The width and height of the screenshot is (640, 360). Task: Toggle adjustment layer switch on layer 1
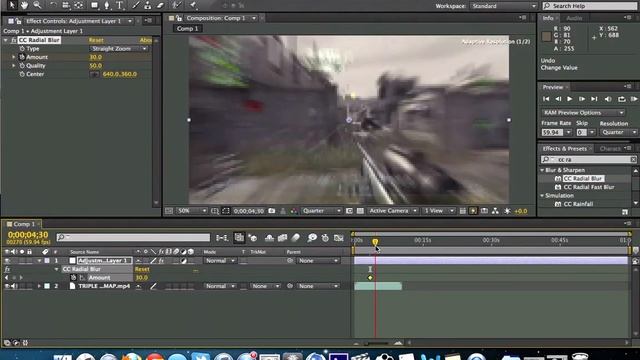(184, 260)
